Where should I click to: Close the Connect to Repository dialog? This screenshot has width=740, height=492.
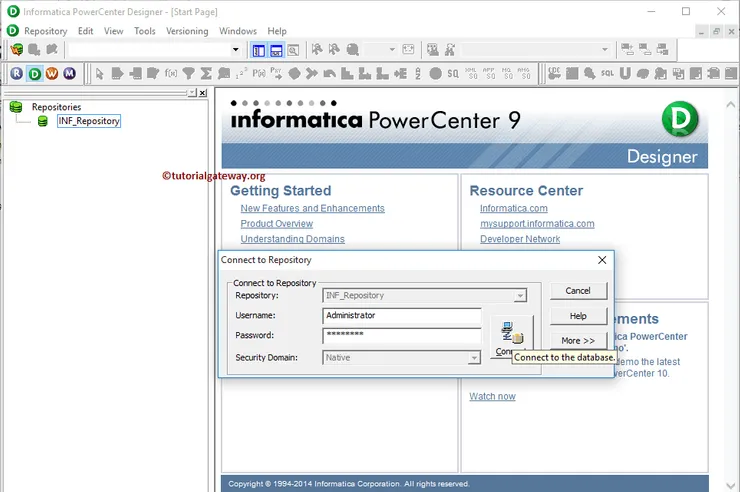click(x=602, y=260)
